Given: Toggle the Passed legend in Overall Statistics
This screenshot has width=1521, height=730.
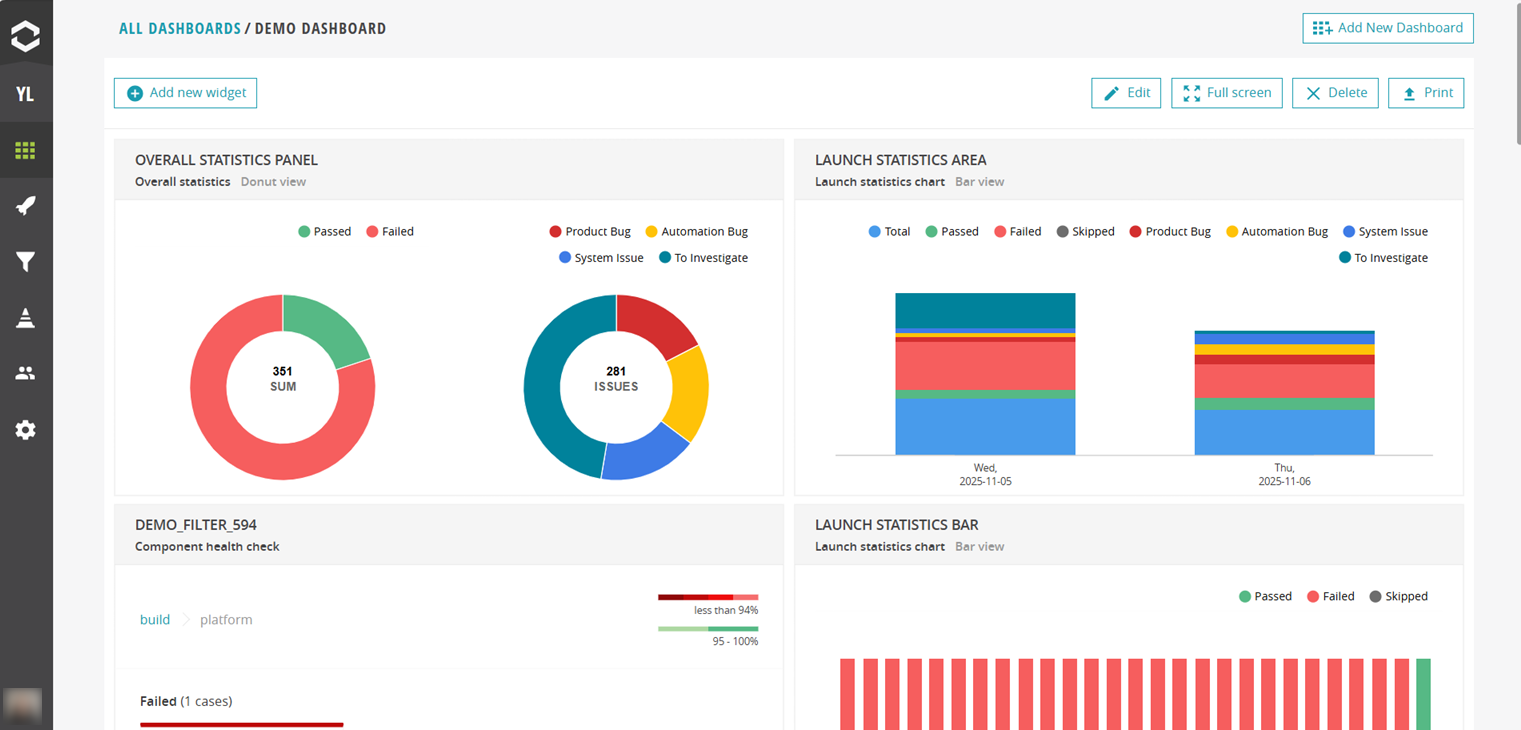Looking at the screenshot, I should [324, 231].
